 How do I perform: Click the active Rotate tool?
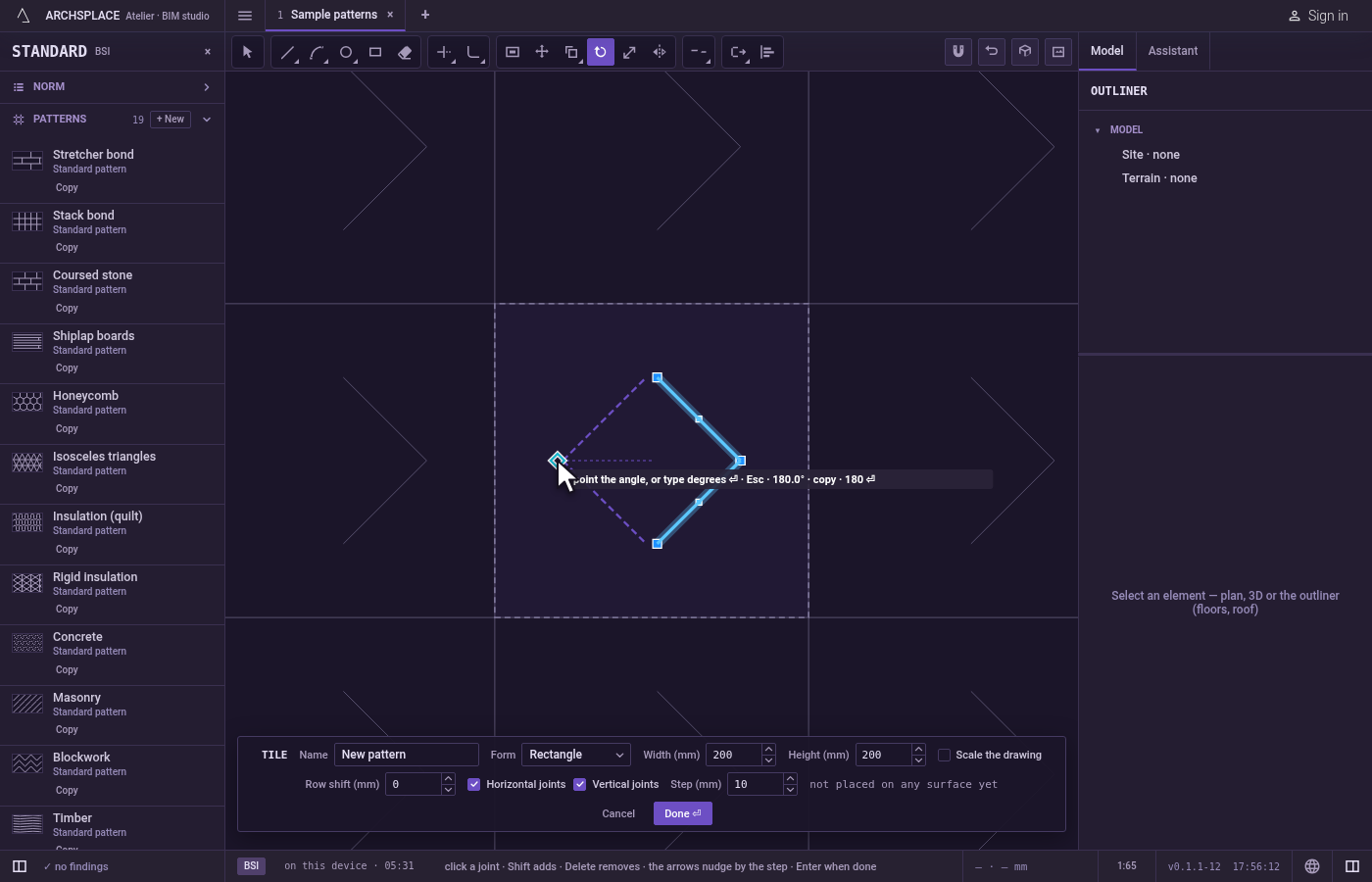[601, 52]
